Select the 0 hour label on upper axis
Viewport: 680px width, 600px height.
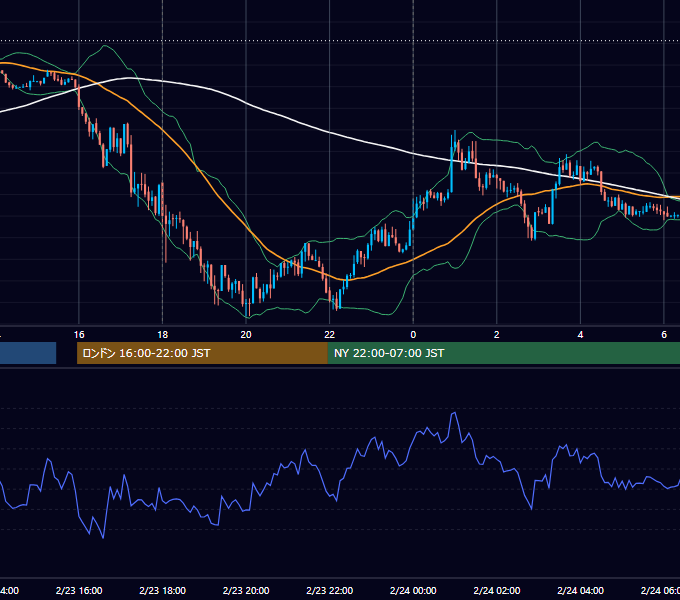point(413,335)
